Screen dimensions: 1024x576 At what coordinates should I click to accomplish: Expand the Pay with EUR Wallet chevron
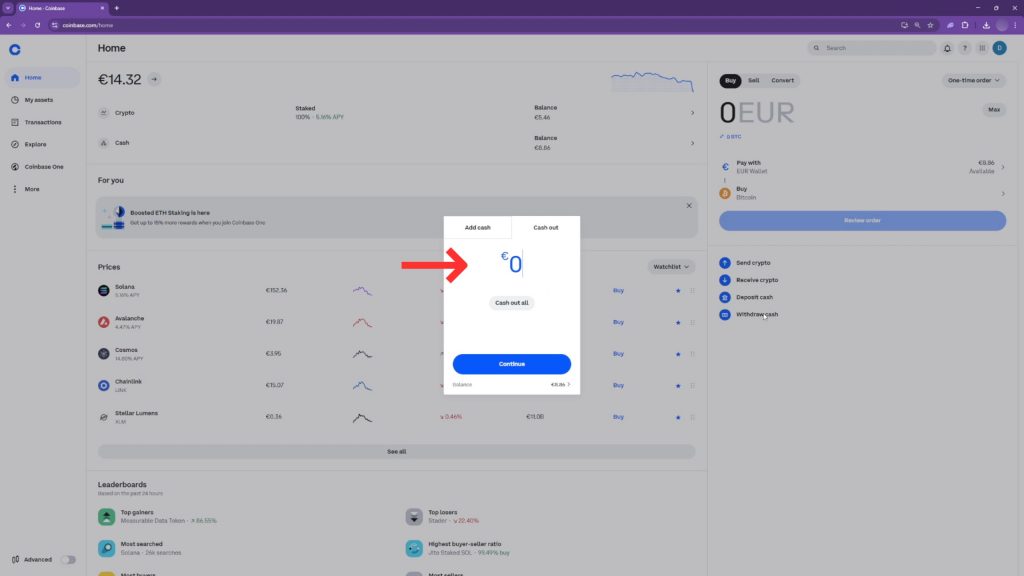(x=1003, y=167)
